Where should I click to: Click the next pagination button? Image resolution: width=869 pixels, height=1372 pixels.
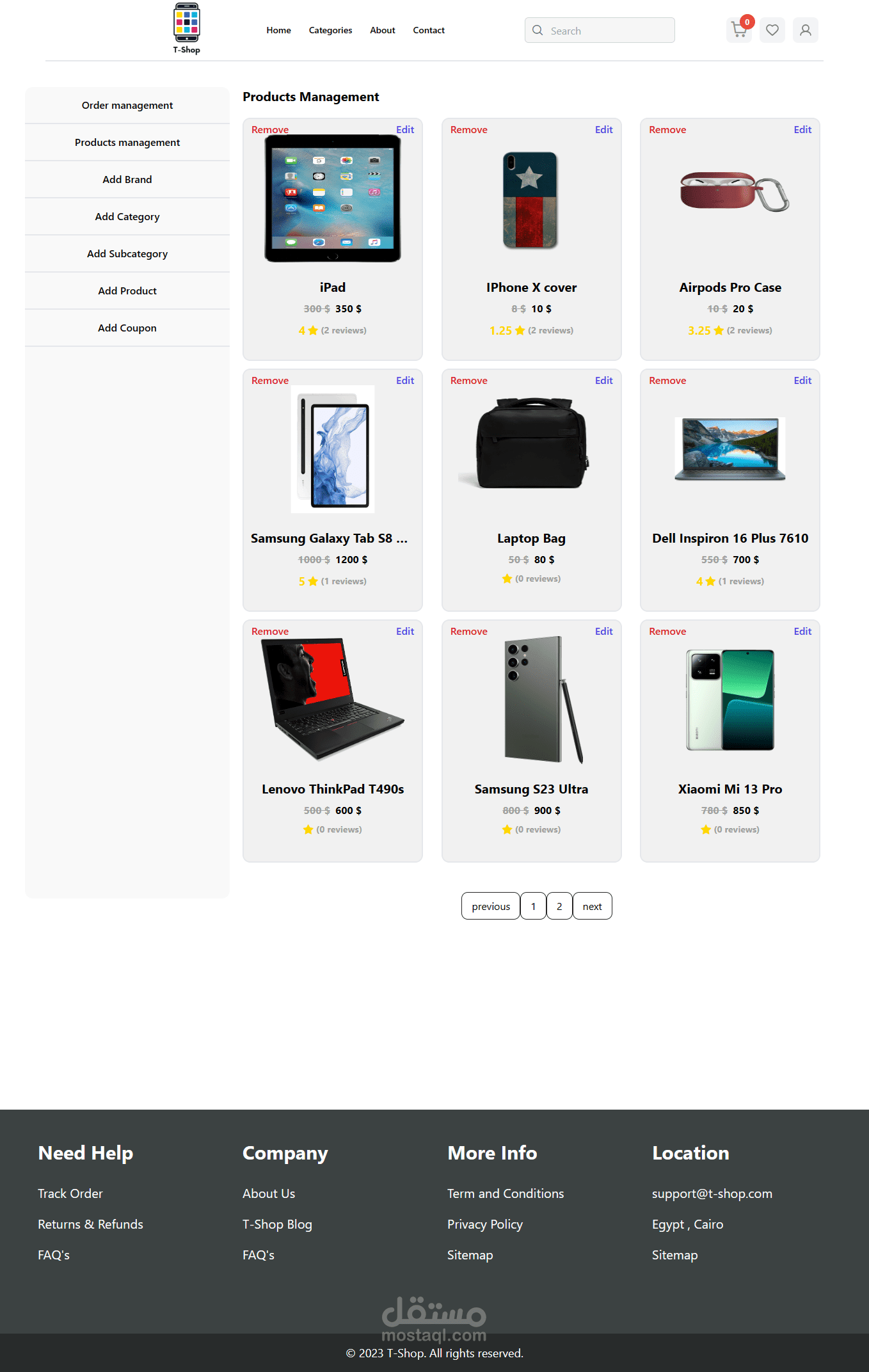(592, 906)
